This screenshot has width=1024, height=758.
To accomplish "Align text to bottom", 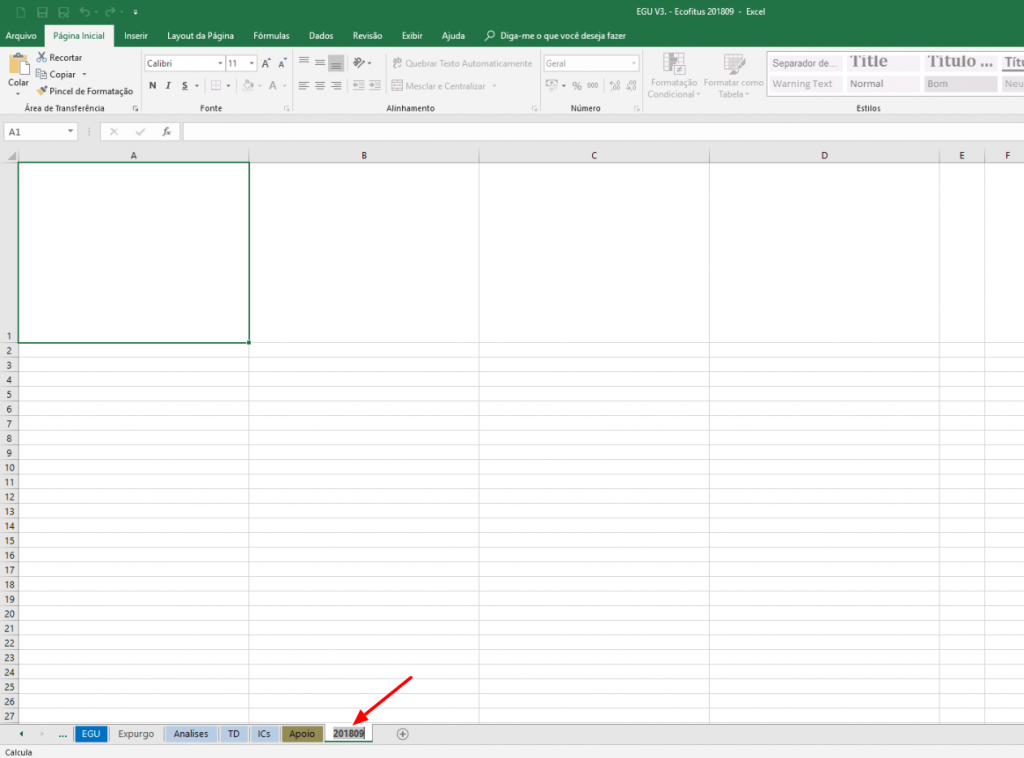I will pyautogui.click(x=336, y=63).
